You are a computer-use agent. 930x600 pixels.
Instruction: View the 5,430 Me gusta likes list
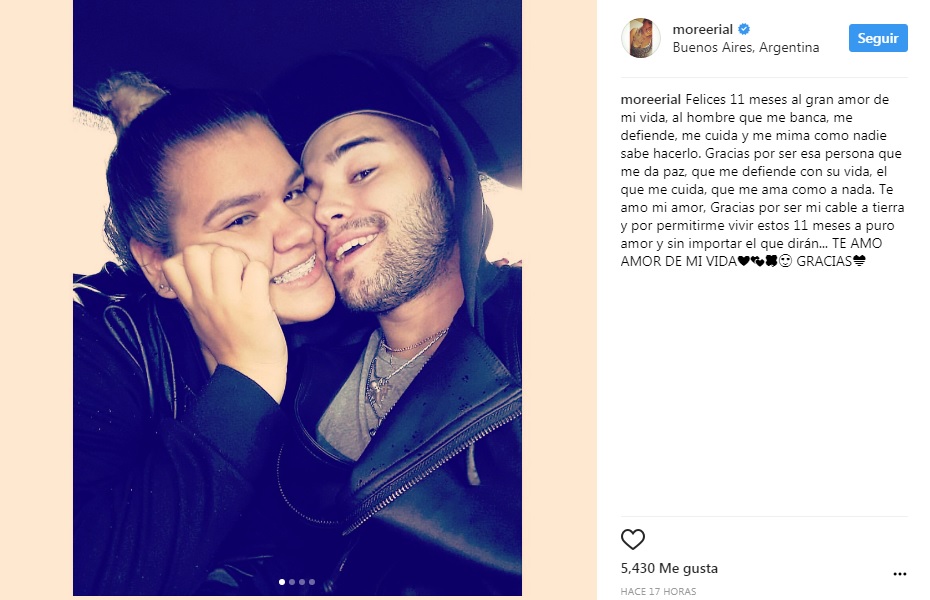(669, 568)
